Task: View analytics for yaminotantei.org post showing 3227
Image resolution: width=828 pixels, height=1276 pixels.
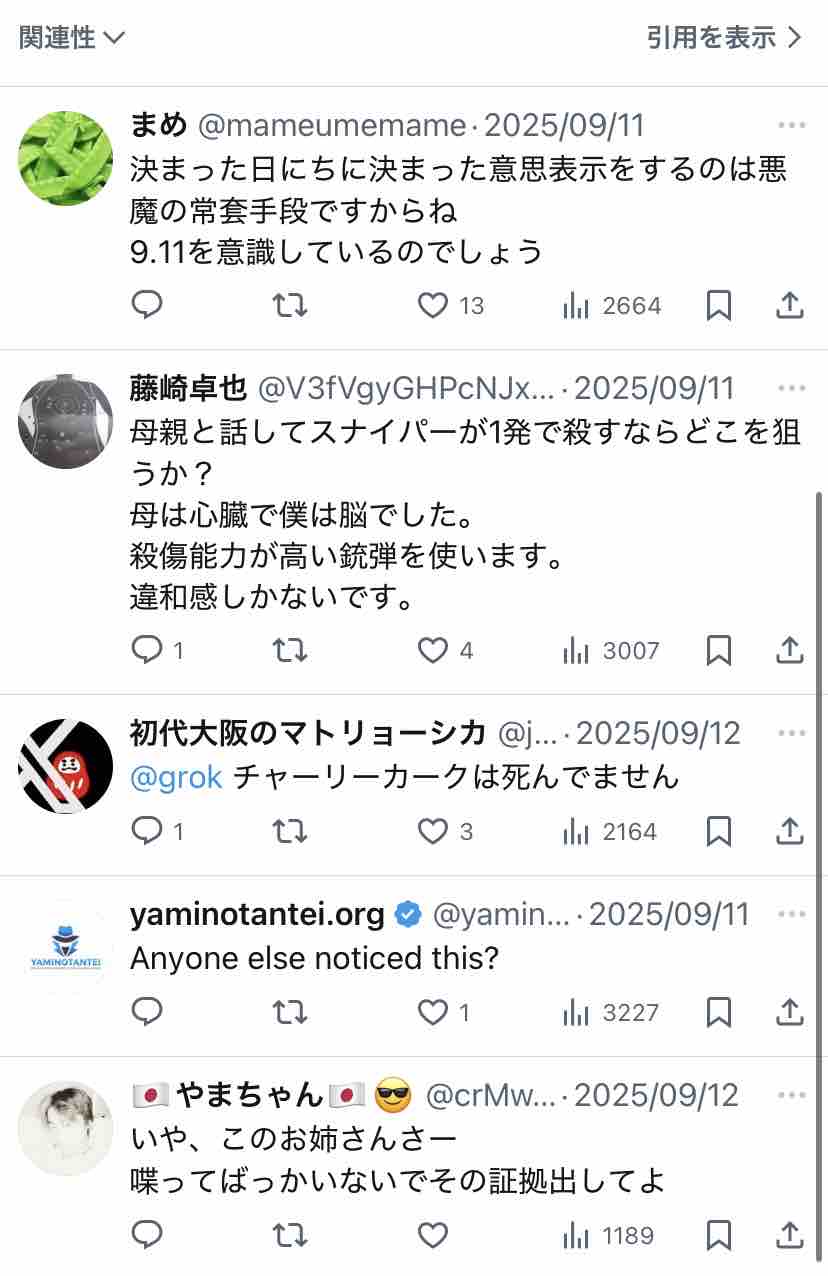Action: coord(611,1013)
